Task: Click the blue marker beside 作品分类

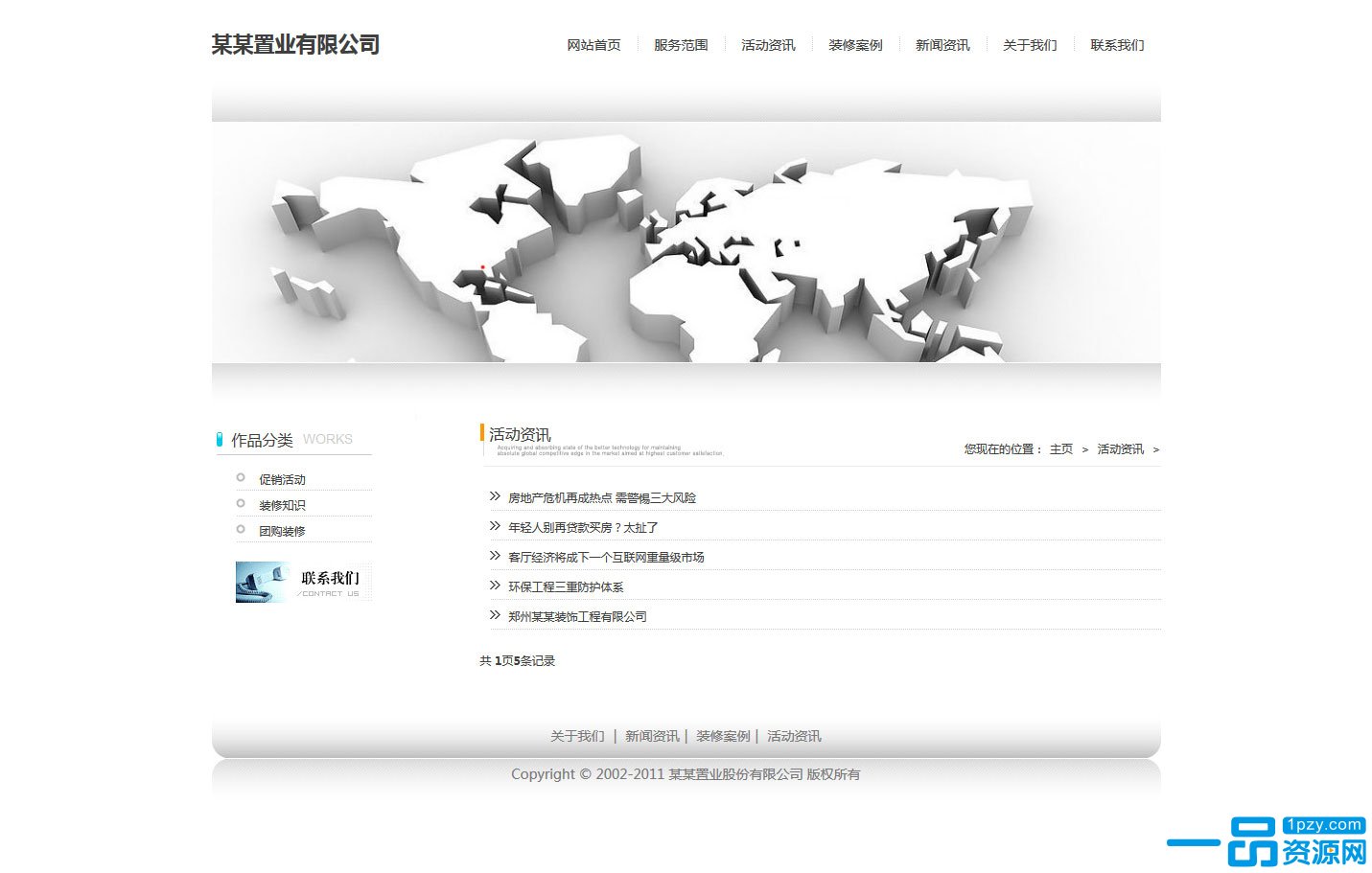Action: click(220, 440)
